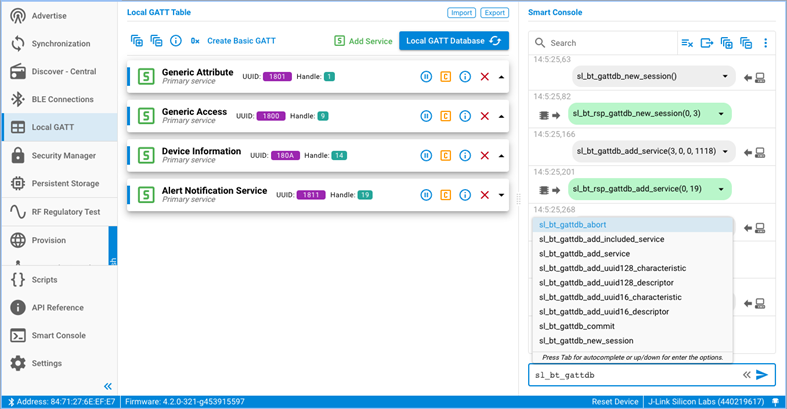Export console log with arrow icon

coord(707,43)
